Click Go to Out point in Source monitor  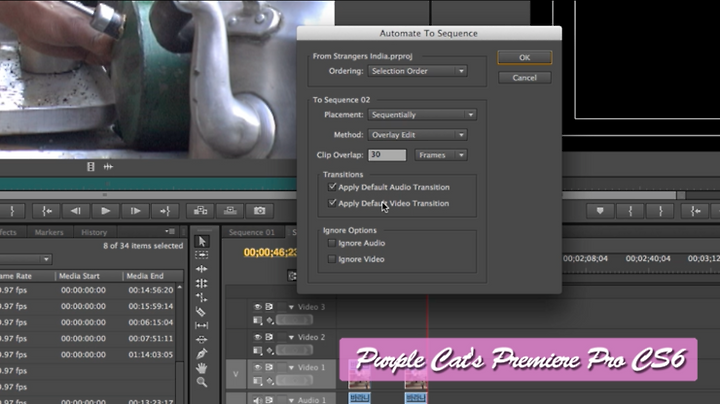pyautogui.click(x=165, y=211)
